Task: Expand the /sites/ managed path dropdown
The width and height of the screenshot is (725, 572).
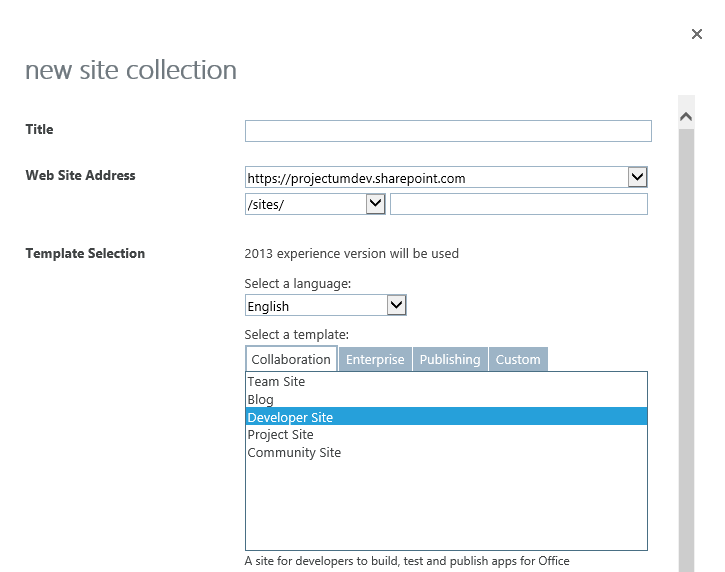Action: tap(306, 204)
